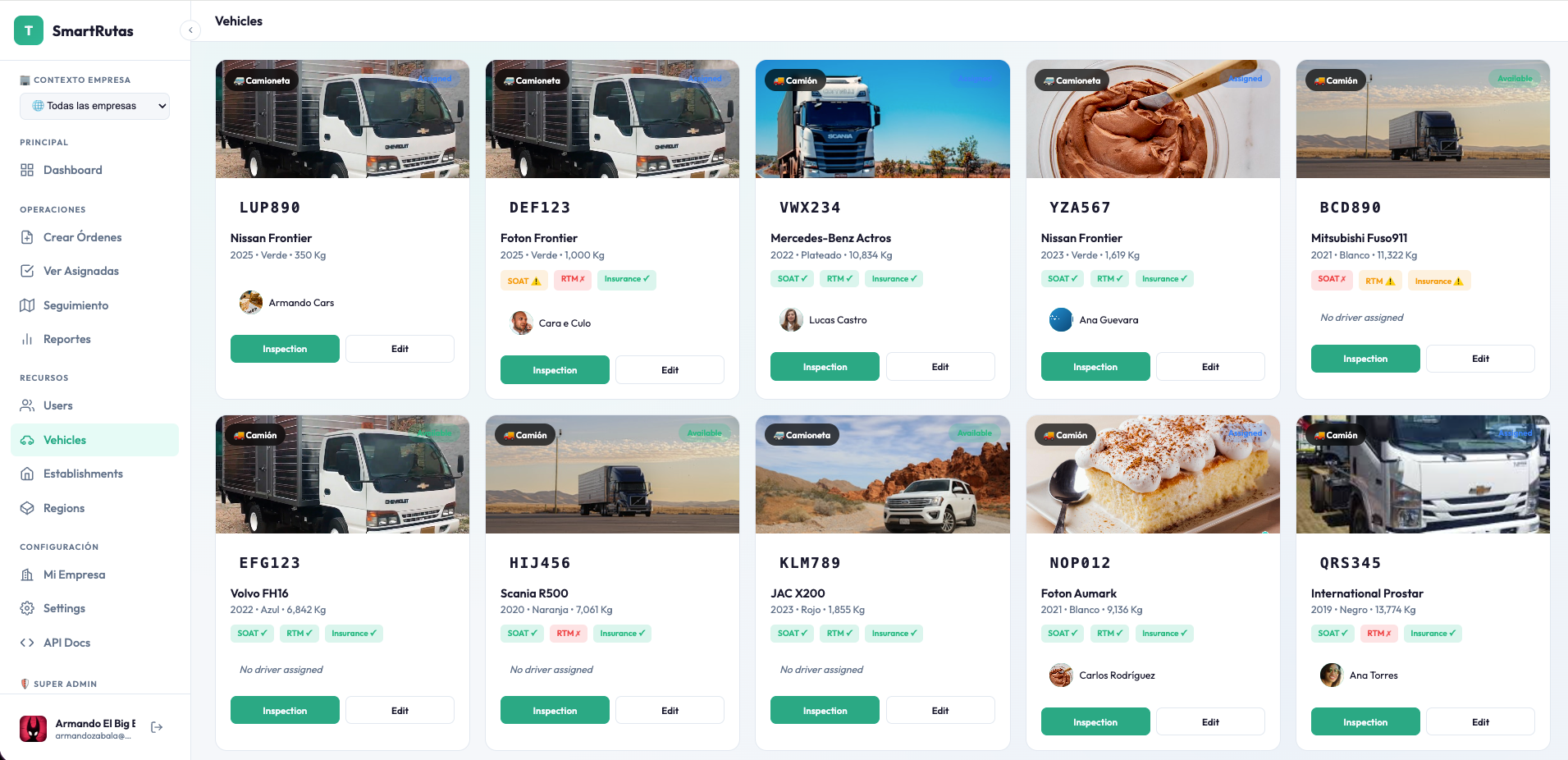Click the Reportes bar chart icon
This screenshot has width=1568, height=760.
(x=27, y=339)
